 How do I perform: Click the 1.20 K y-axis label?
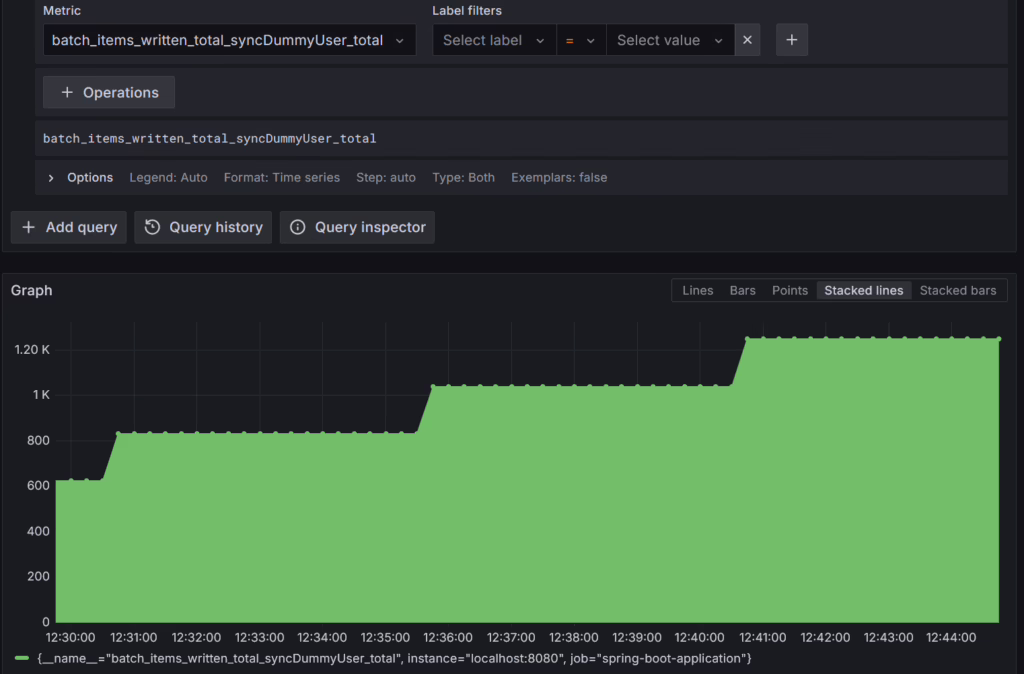click(x=32, y=350)
